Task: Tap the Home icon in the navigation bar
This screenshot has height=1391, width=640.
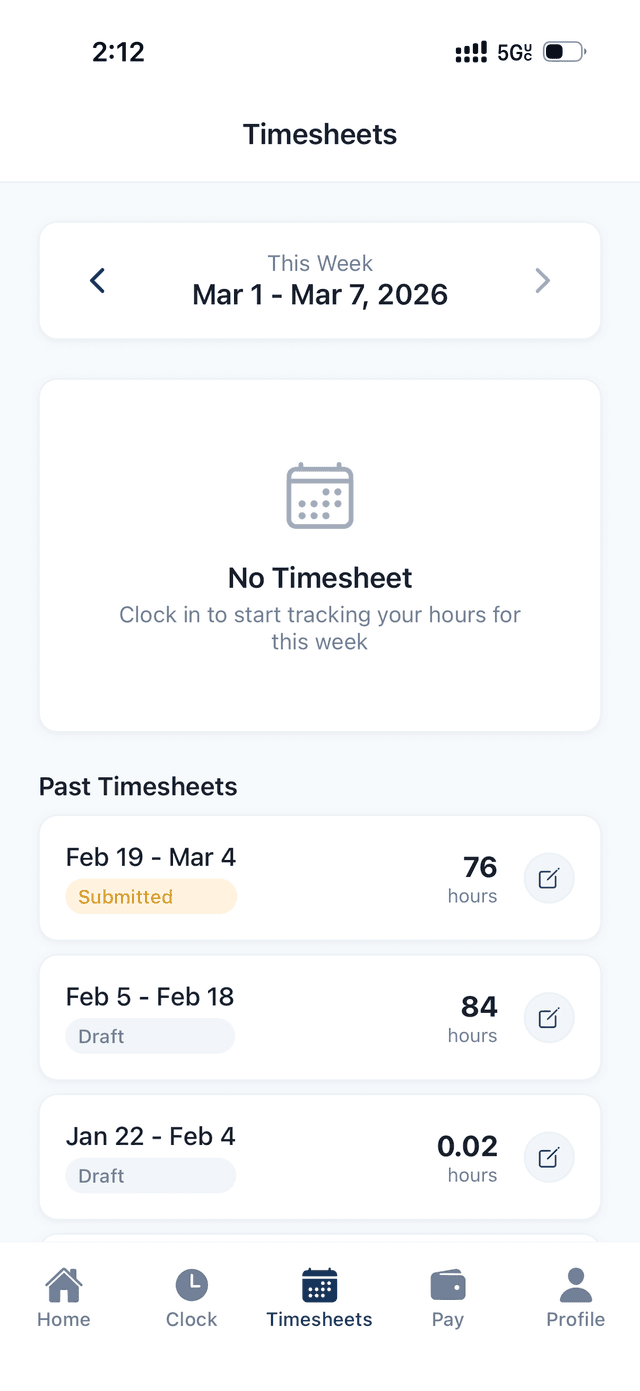Action: (63, 1280)
